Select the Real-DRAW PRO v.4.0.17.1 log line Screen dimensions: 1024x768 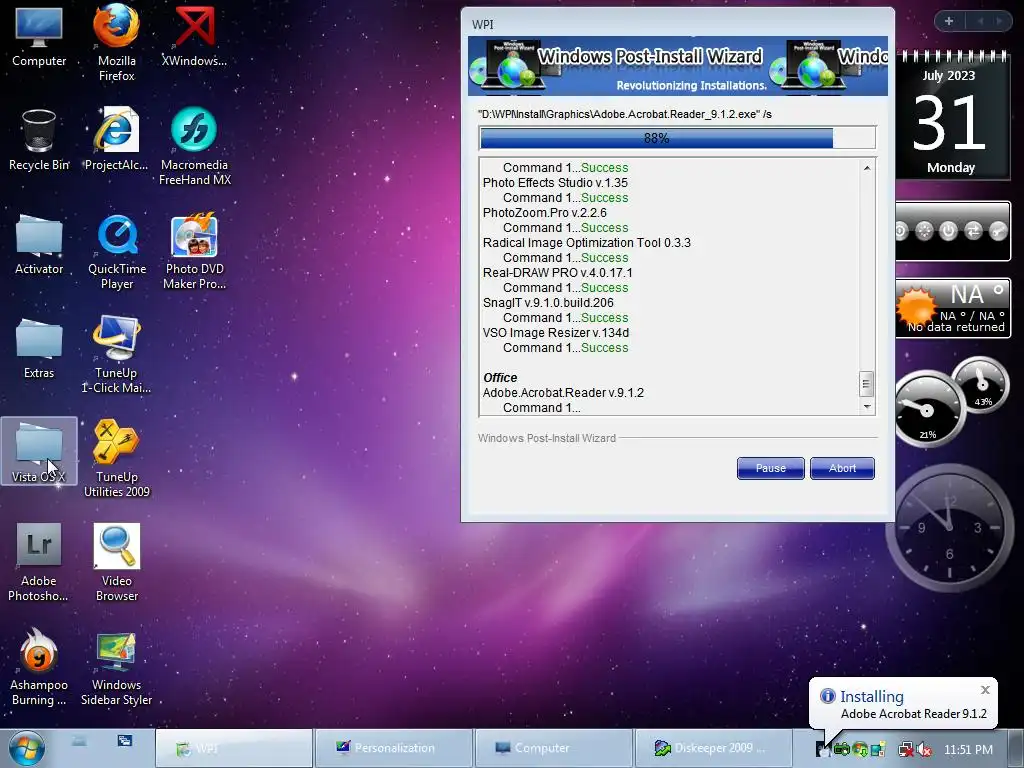click(558, 273)
